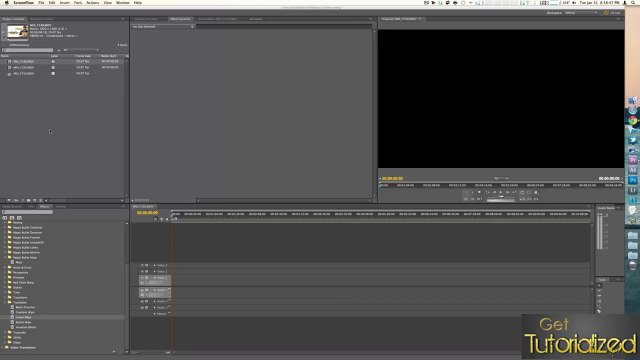Step forward one frame in Program monitor
The width and height of the screenshot is (640, 360).
[507, 192]
